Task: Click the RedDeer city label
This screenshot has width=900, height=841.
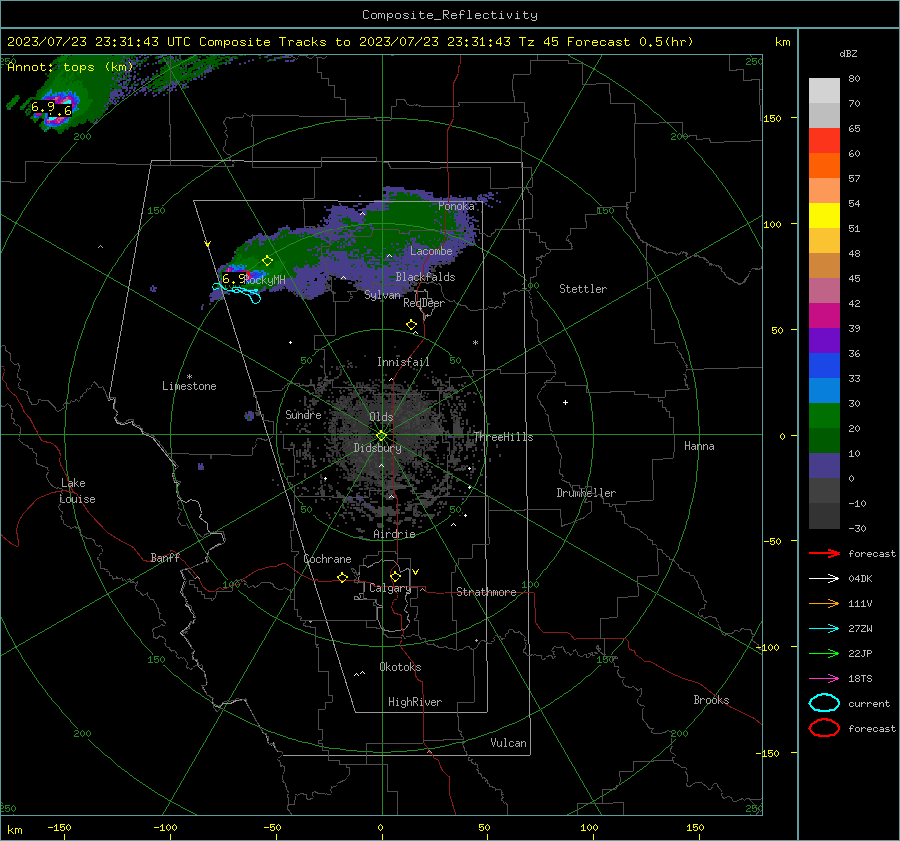Action: [x=424, y=303]
